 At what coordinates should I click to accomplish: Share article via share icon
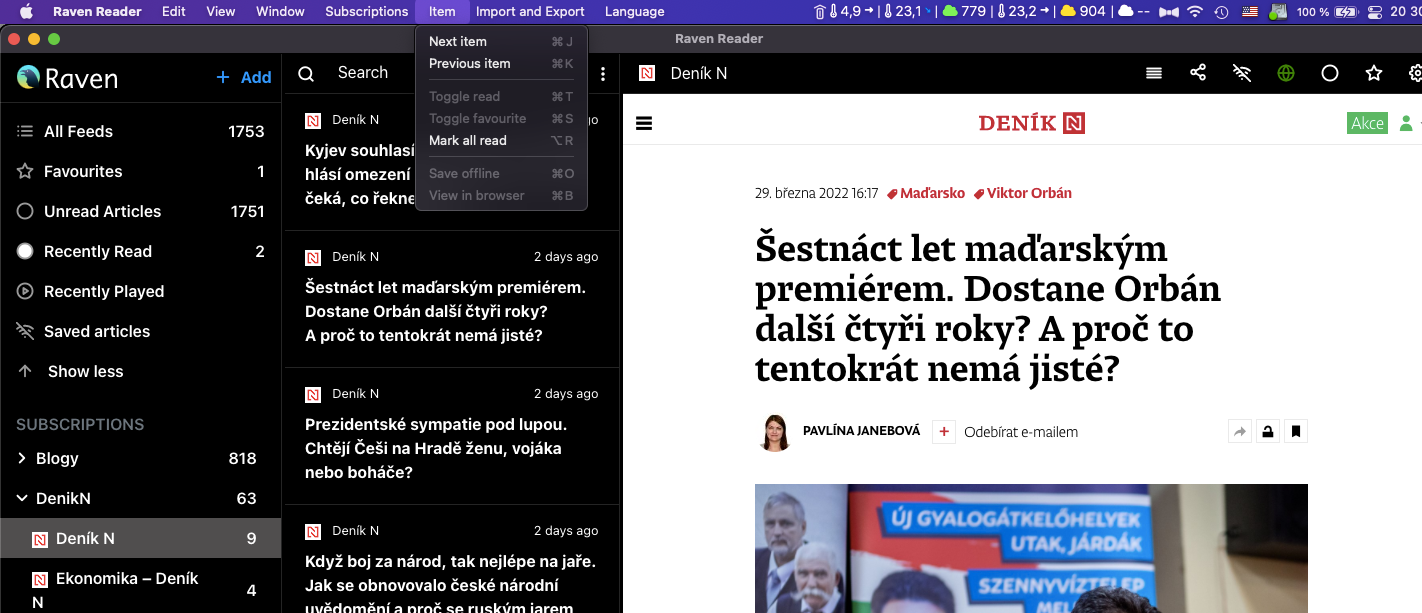(1198, 73)
